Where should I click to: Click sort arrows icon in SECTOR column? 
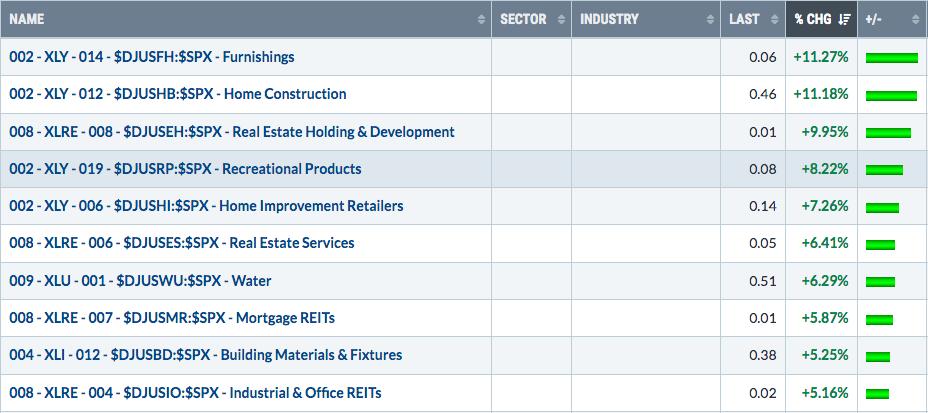(x=561, y=20)
